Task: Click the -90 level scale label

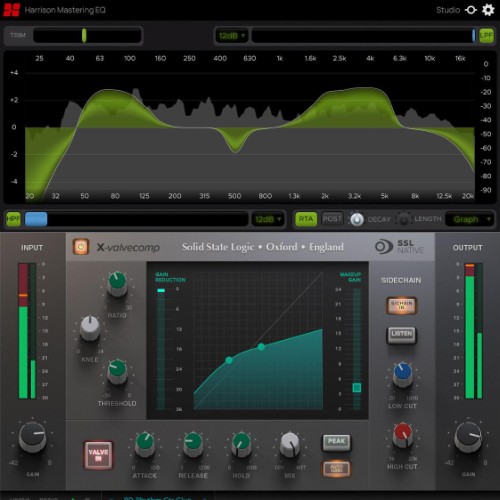Action: pyautogui.click(x=486, y=190)
